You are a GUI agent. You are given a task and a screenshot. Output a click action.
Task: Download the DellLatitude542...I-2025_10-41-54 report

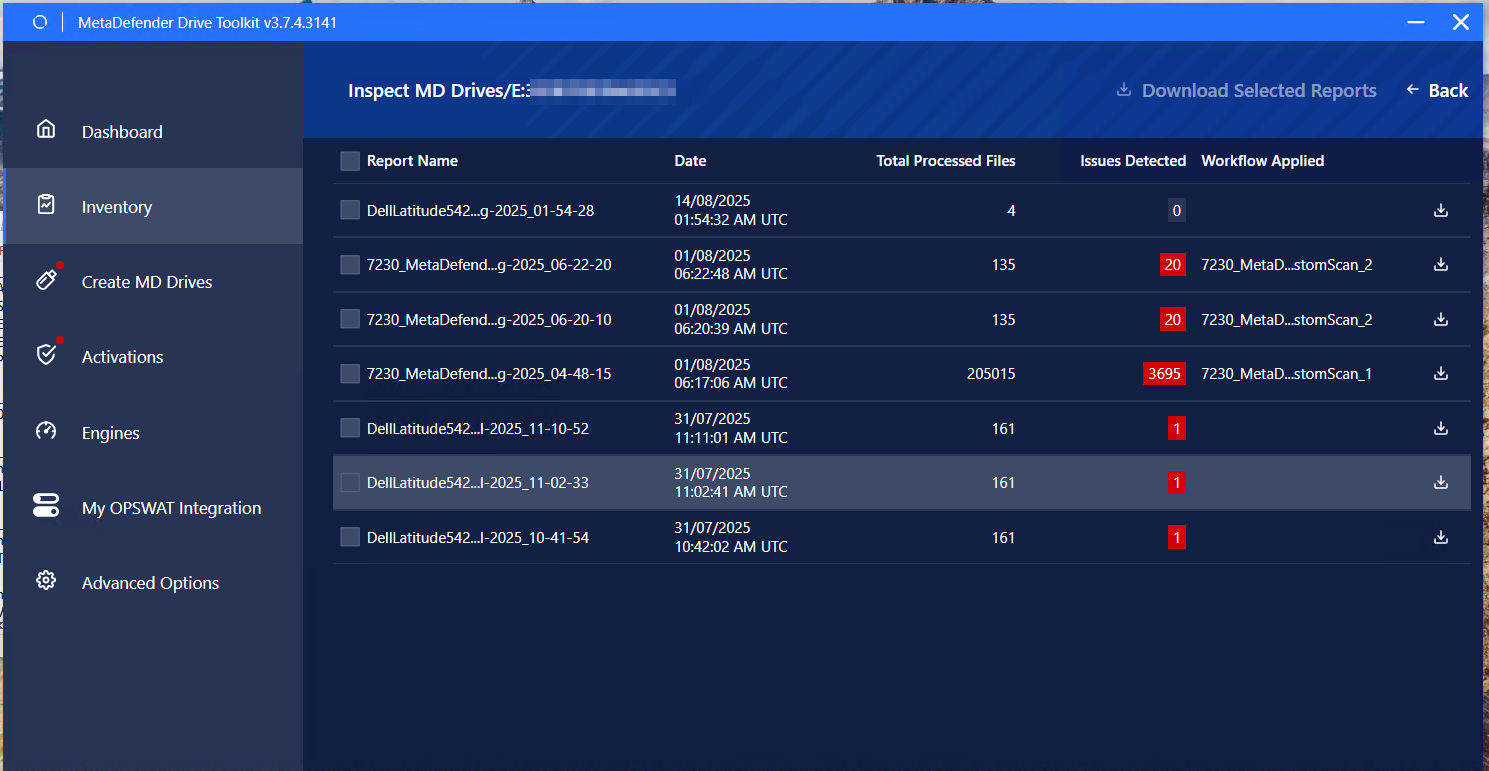1441,537
